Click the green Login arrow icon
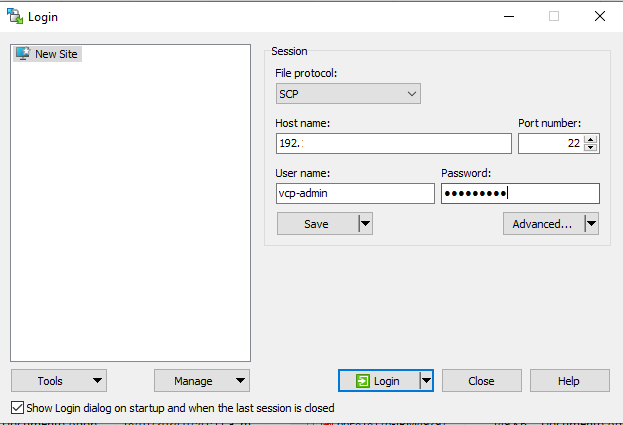623x425 pixels. pos(362,381)
